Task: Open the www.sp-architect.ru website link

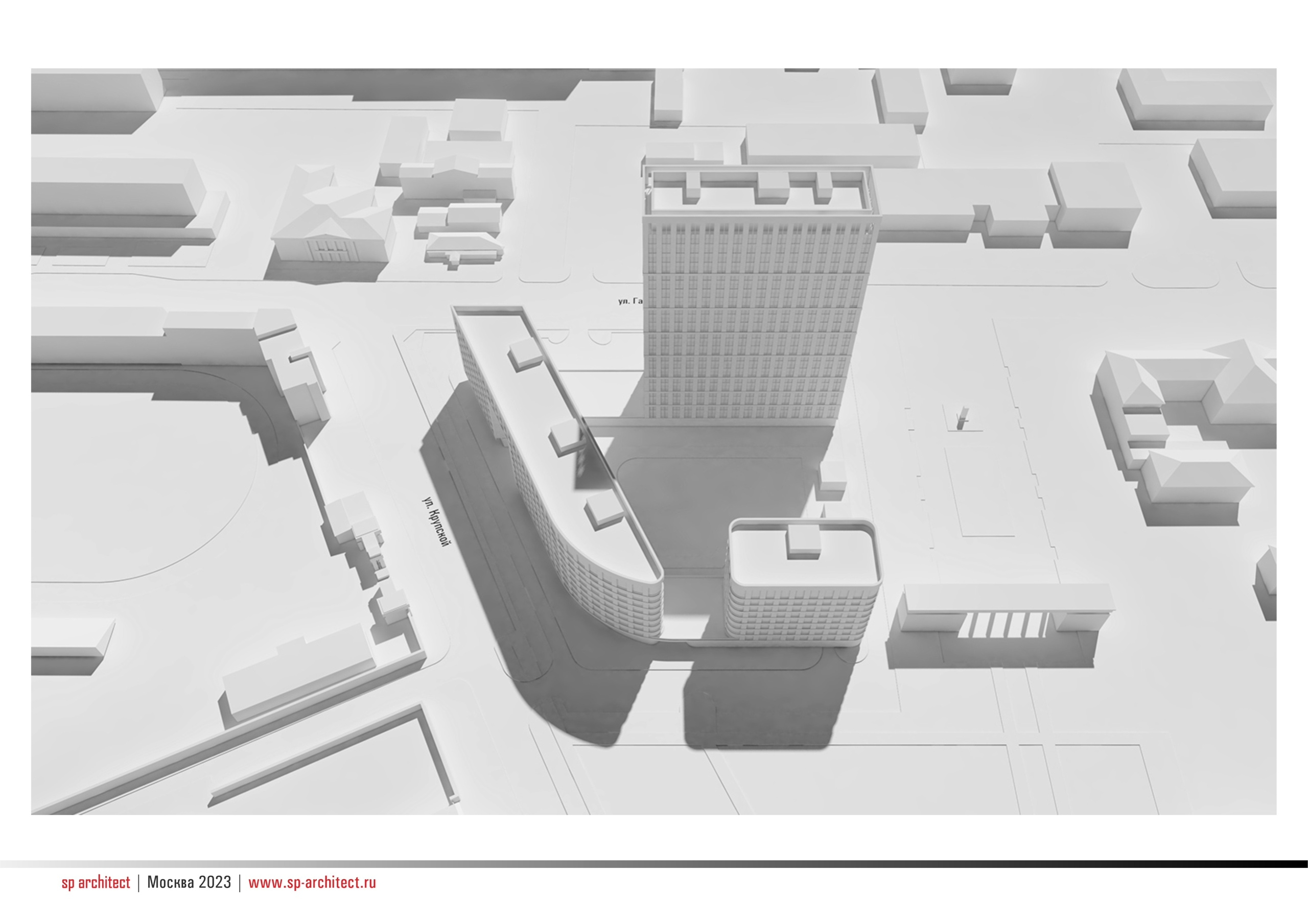Action: 312,883
